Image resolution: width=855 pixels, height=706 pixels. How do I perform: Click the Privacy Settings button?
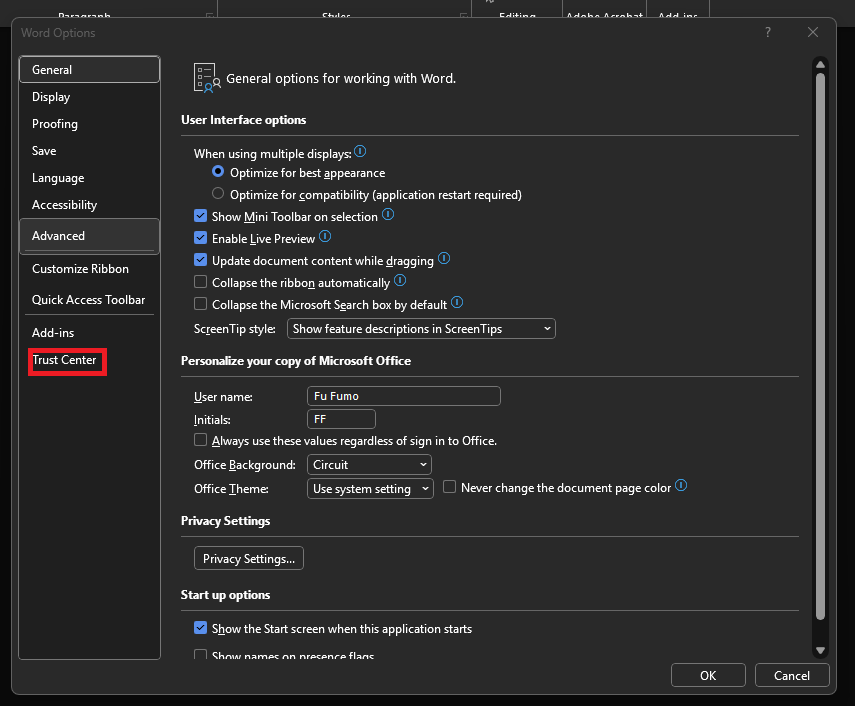(x=249, y=558)
